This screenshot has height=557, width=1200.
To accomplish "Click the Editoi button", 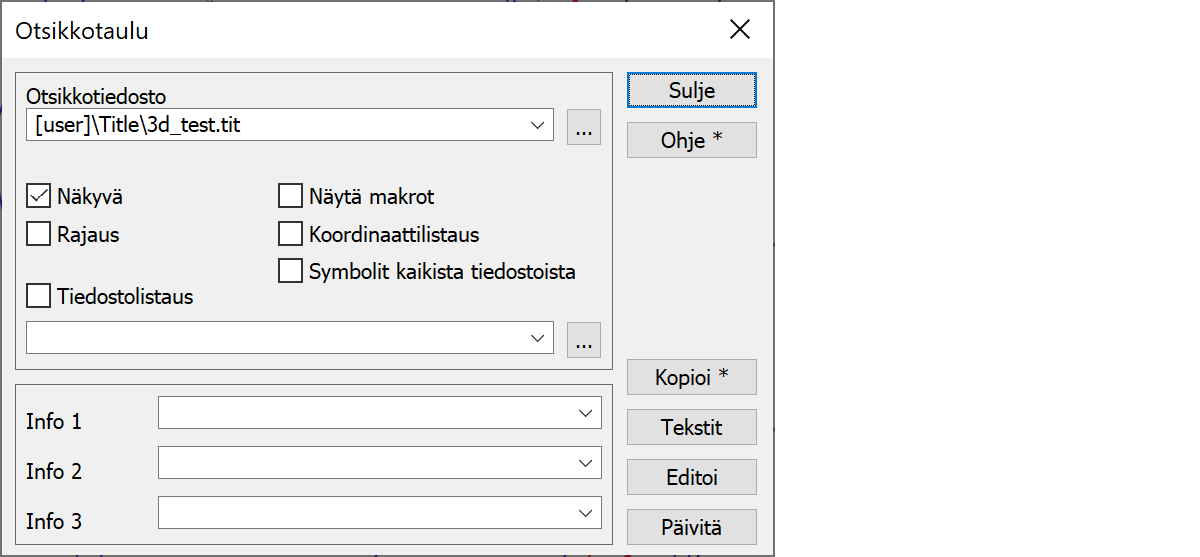I will [x=691, y=477].
